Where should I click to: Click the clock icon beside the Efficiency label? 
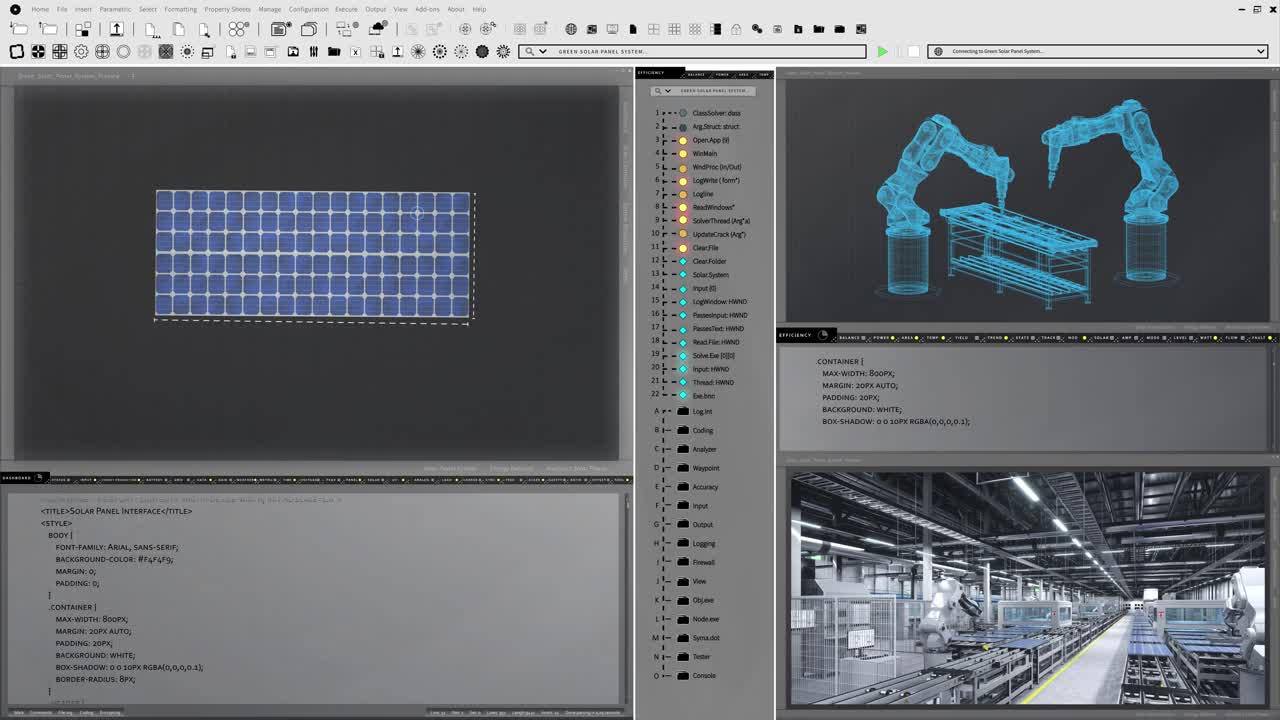(x=824, y=336)
